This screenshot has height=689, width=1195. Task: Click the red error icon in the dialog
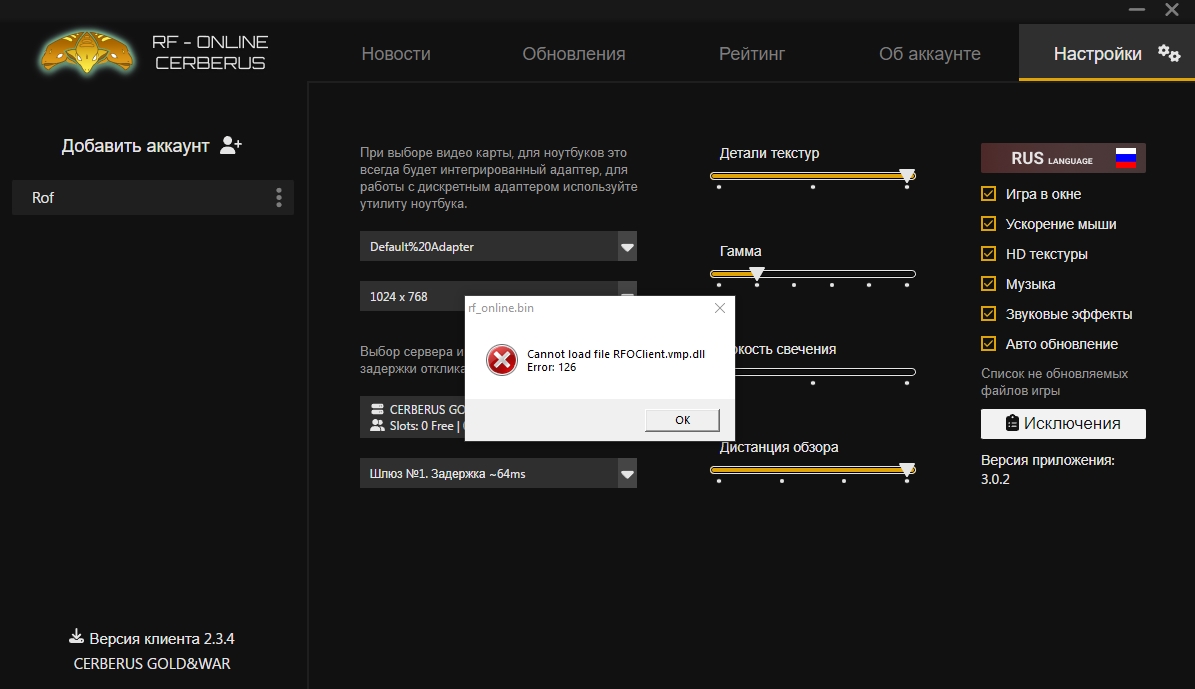pos(501,359)
